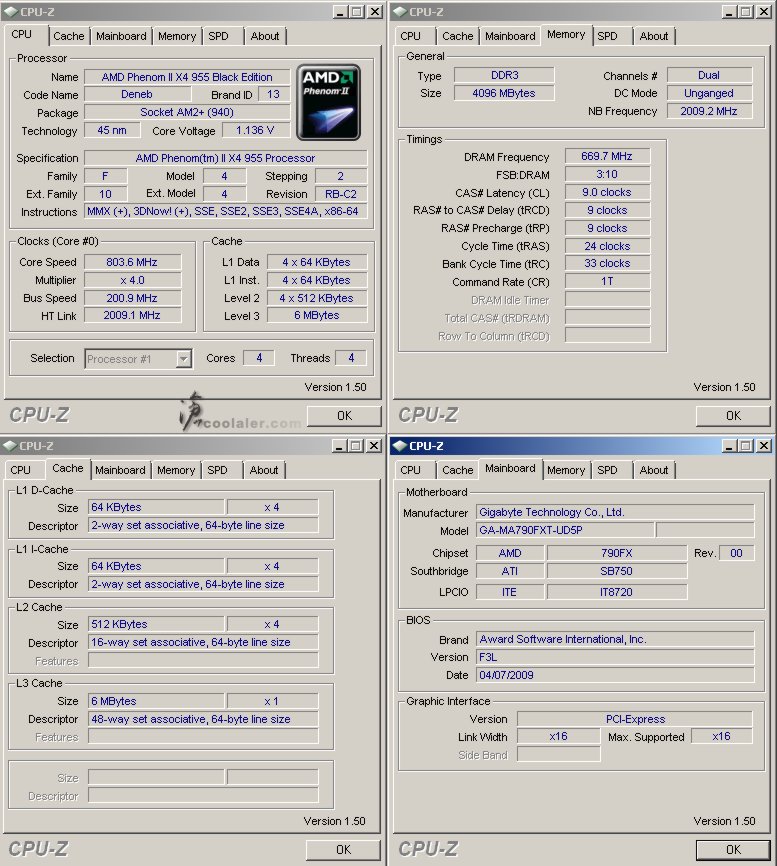Click the Package value Socket AM2+ (940)
The width and height of the screenshot is (777, 866).
[x=187, y=112]
